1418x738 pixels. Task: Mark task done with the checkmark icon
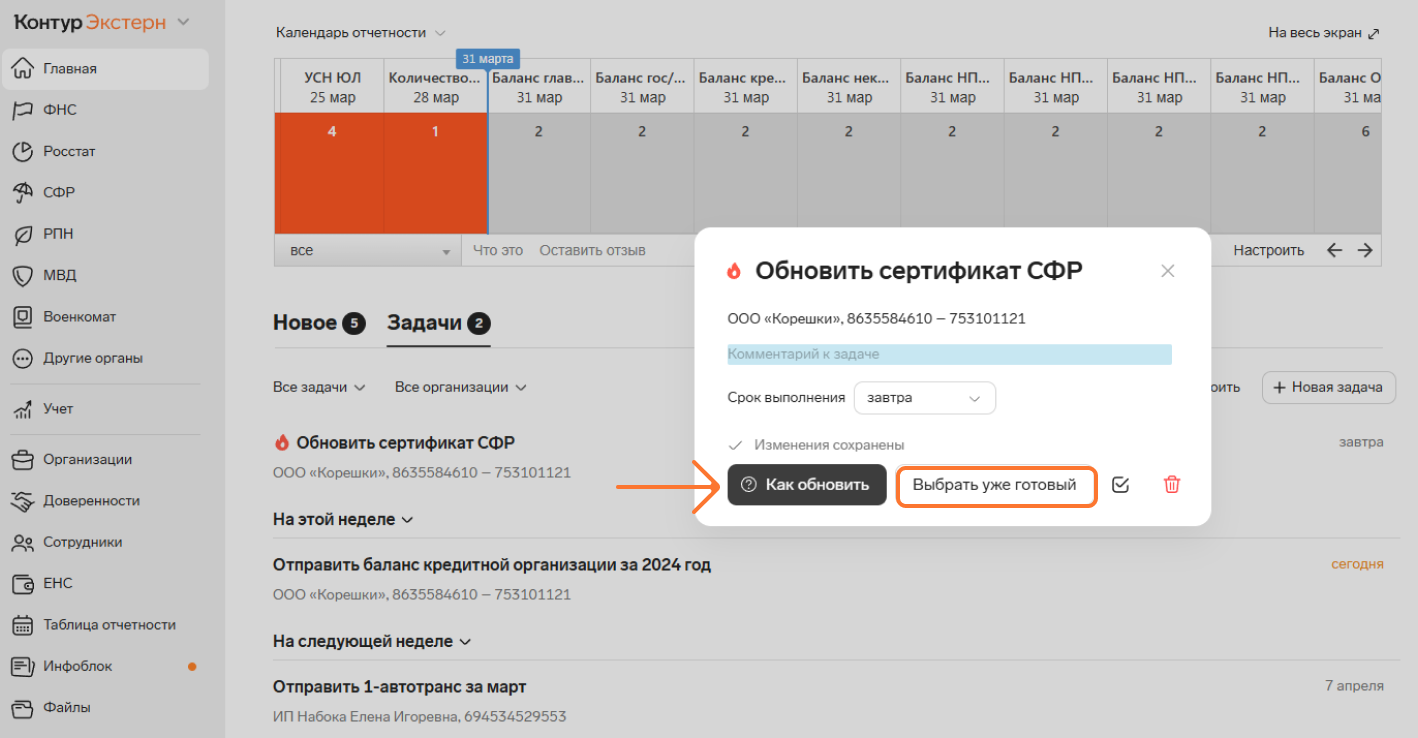tap(1120, 485)
